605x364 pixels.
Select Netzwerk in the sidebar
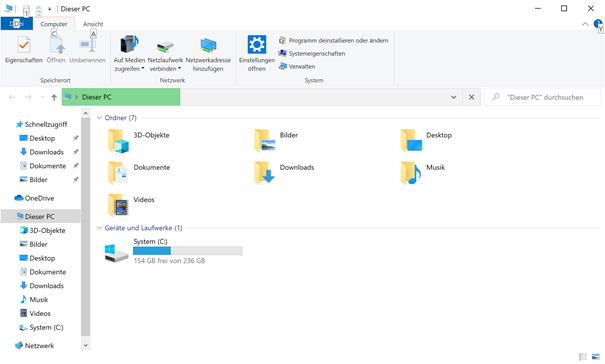tap(34, 345)
